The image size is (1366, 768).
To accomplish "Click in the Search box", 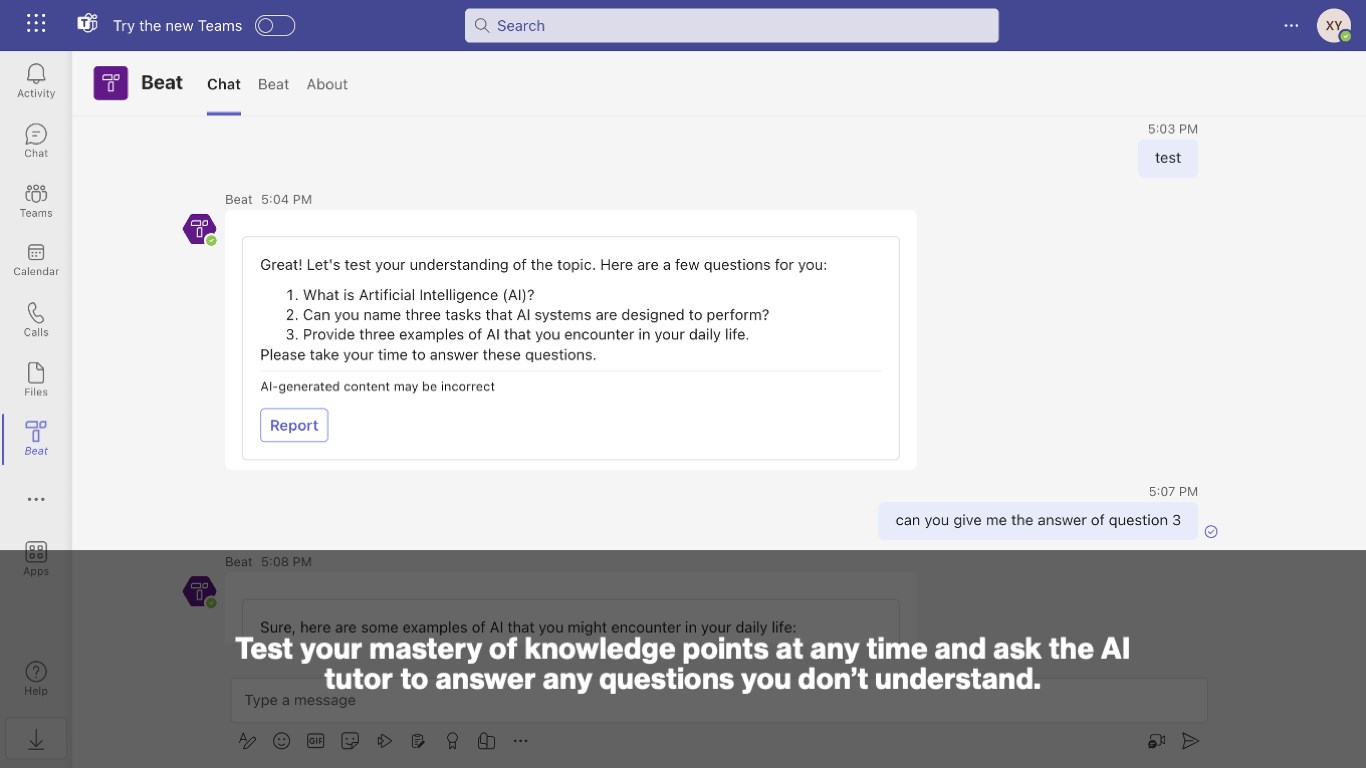I will point(731,26).
